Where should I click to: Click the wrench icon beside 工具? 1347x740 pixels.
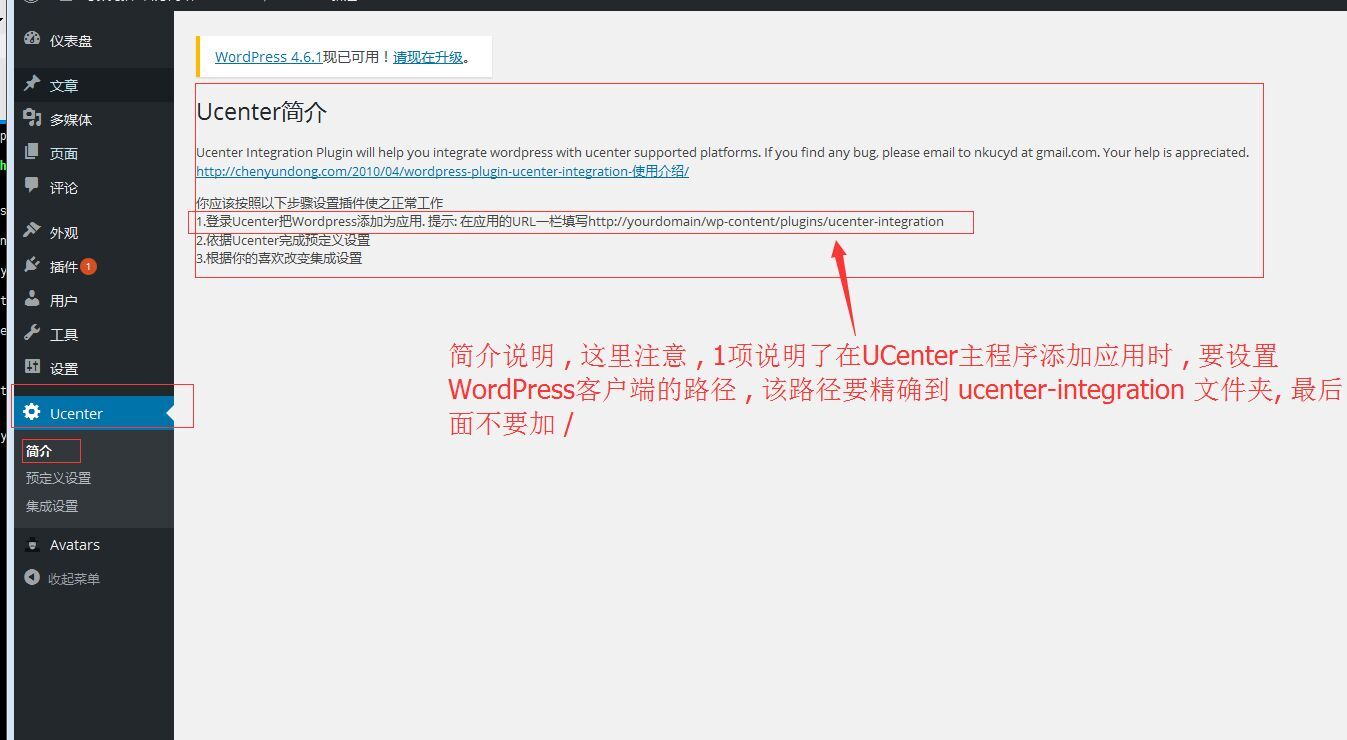(32, 333)
